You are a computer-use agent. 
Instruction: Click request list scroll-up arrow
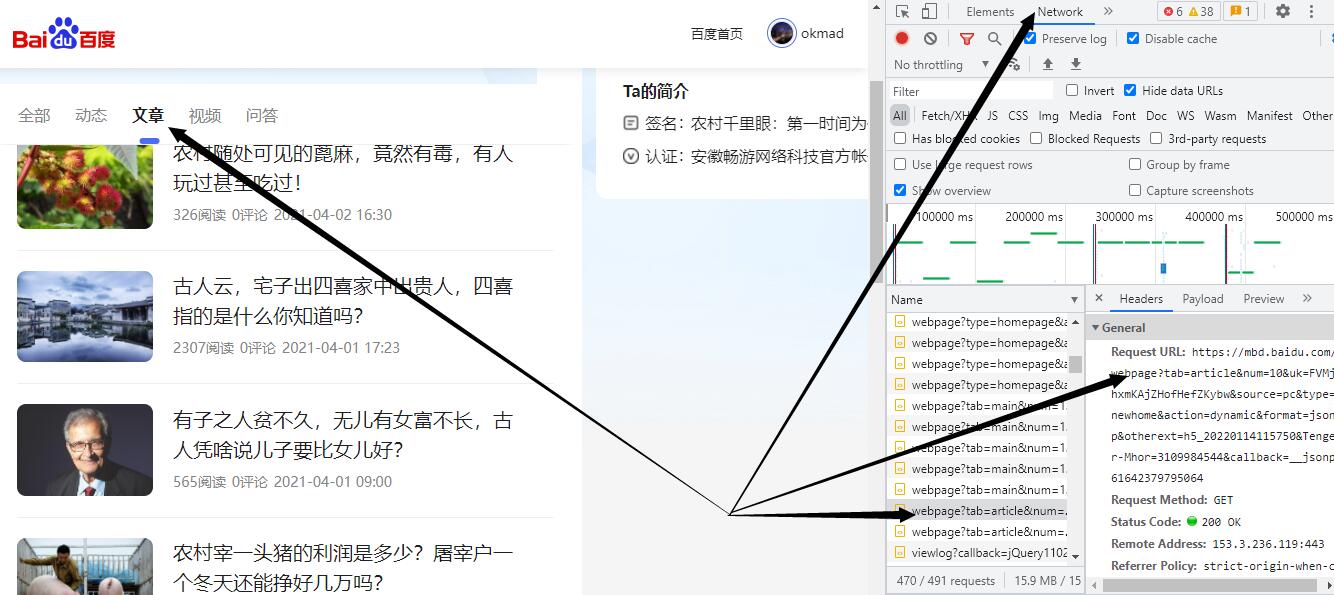pyautogui.click(x=1076, y=320)
